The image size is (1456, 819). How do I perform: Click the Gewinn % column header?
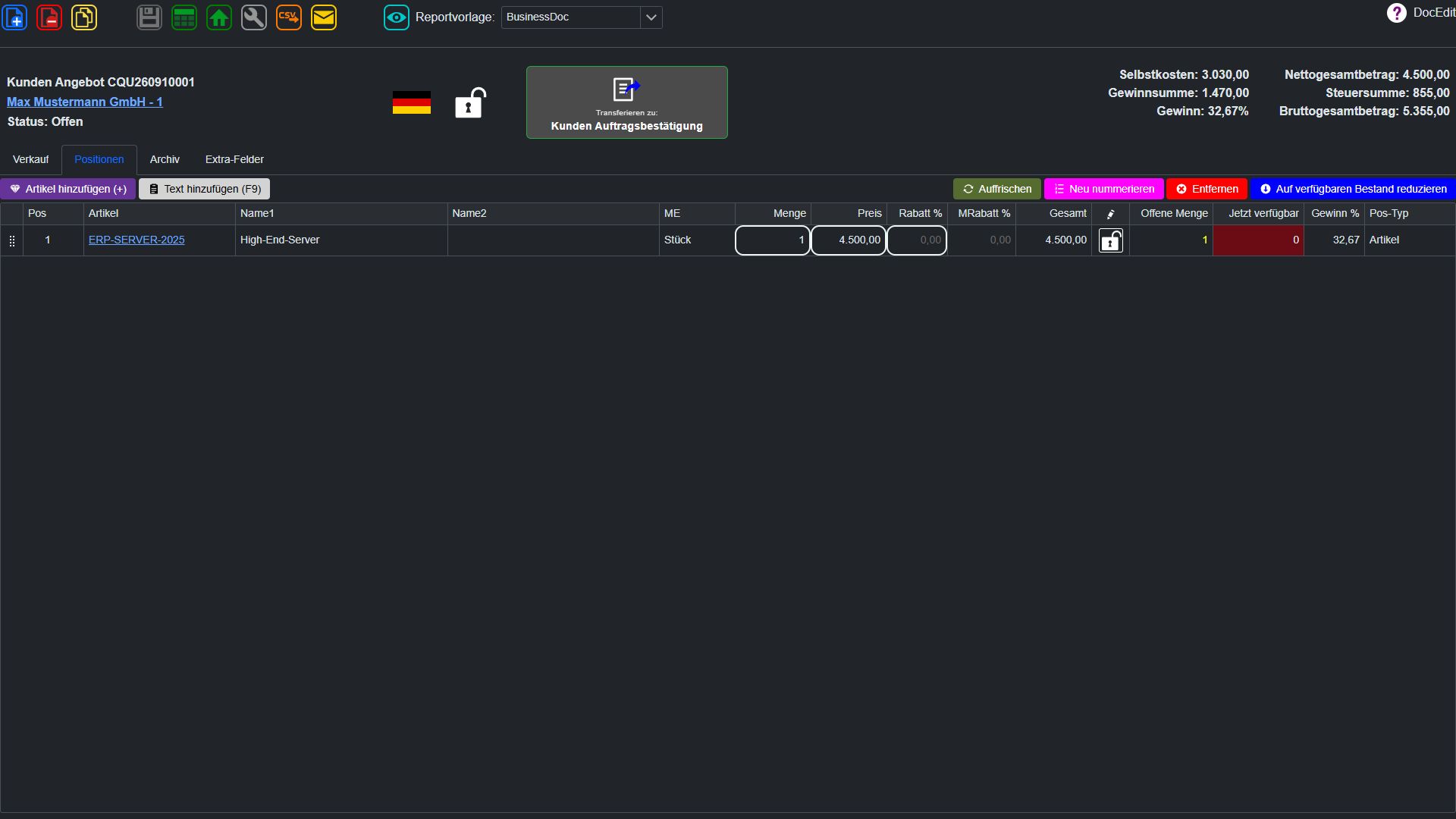(x=1335, y=214)
